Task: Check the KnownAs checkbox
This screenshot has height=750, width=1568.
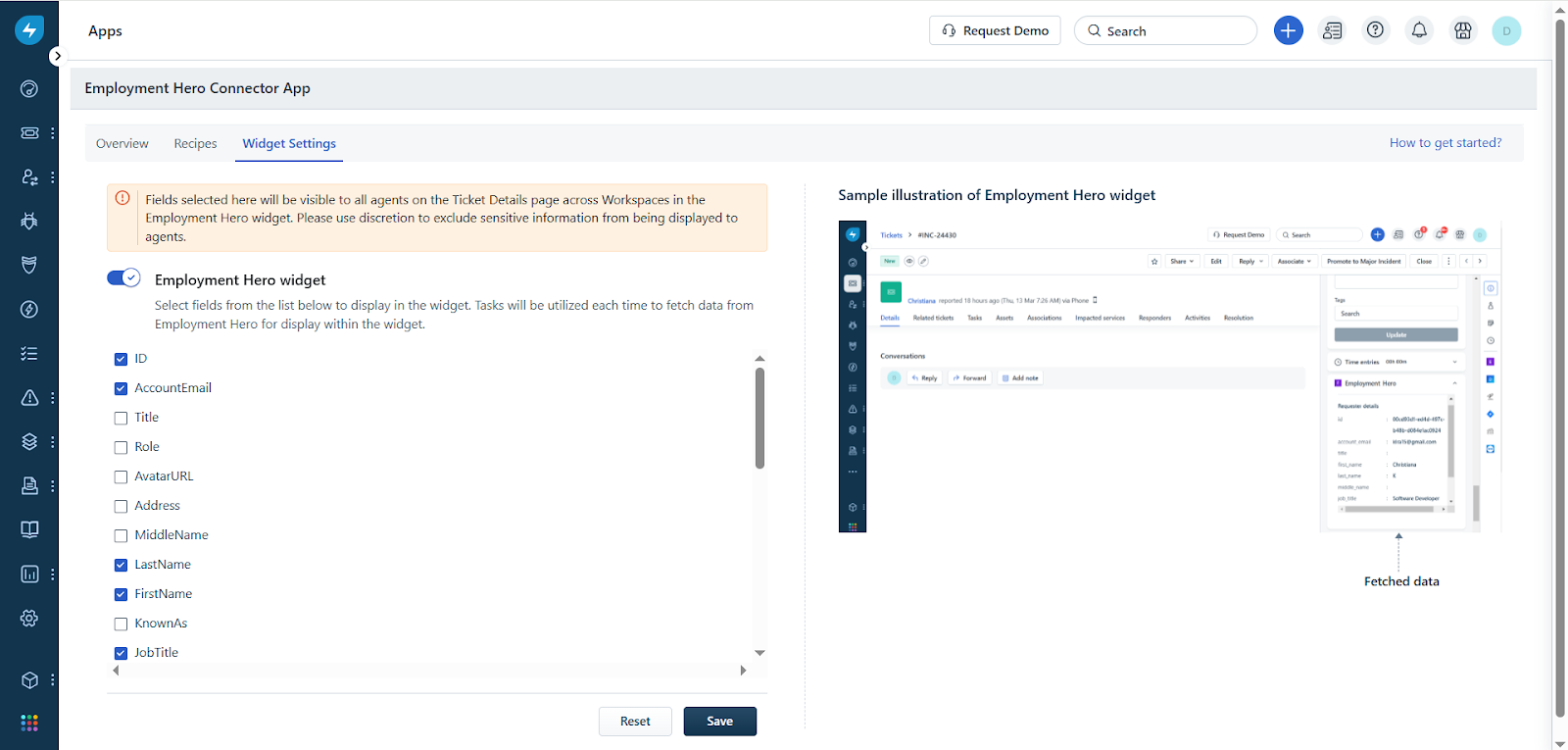Action: pyautogui.click(x=121, y=624)
